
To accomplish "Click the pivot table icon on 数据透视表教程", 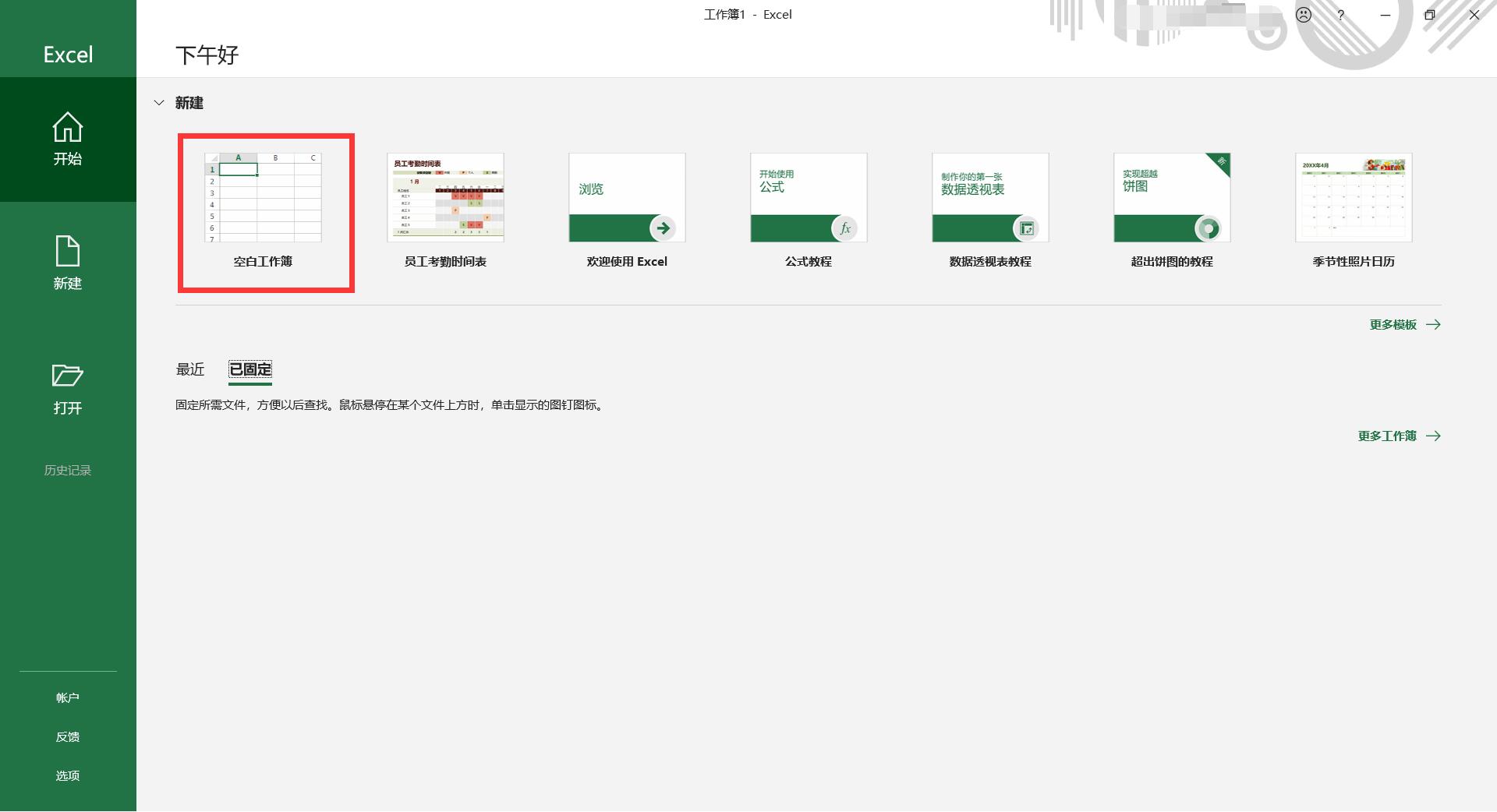I will coord(1026,228).
